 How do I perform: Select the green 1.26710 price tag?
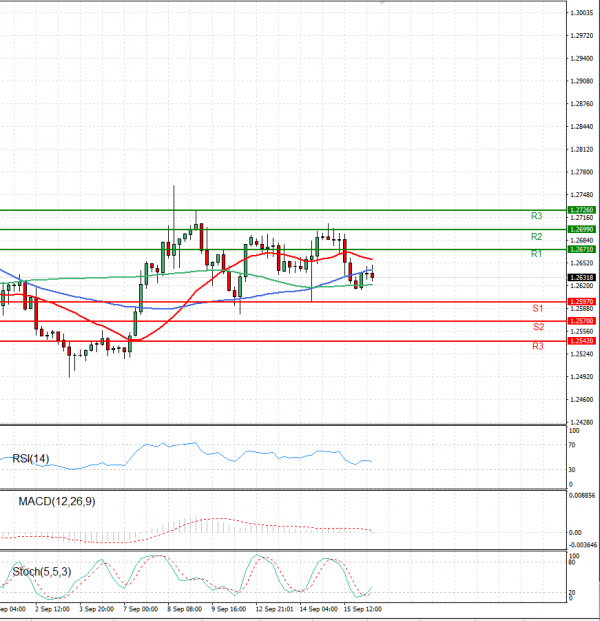tap(581, 249)
